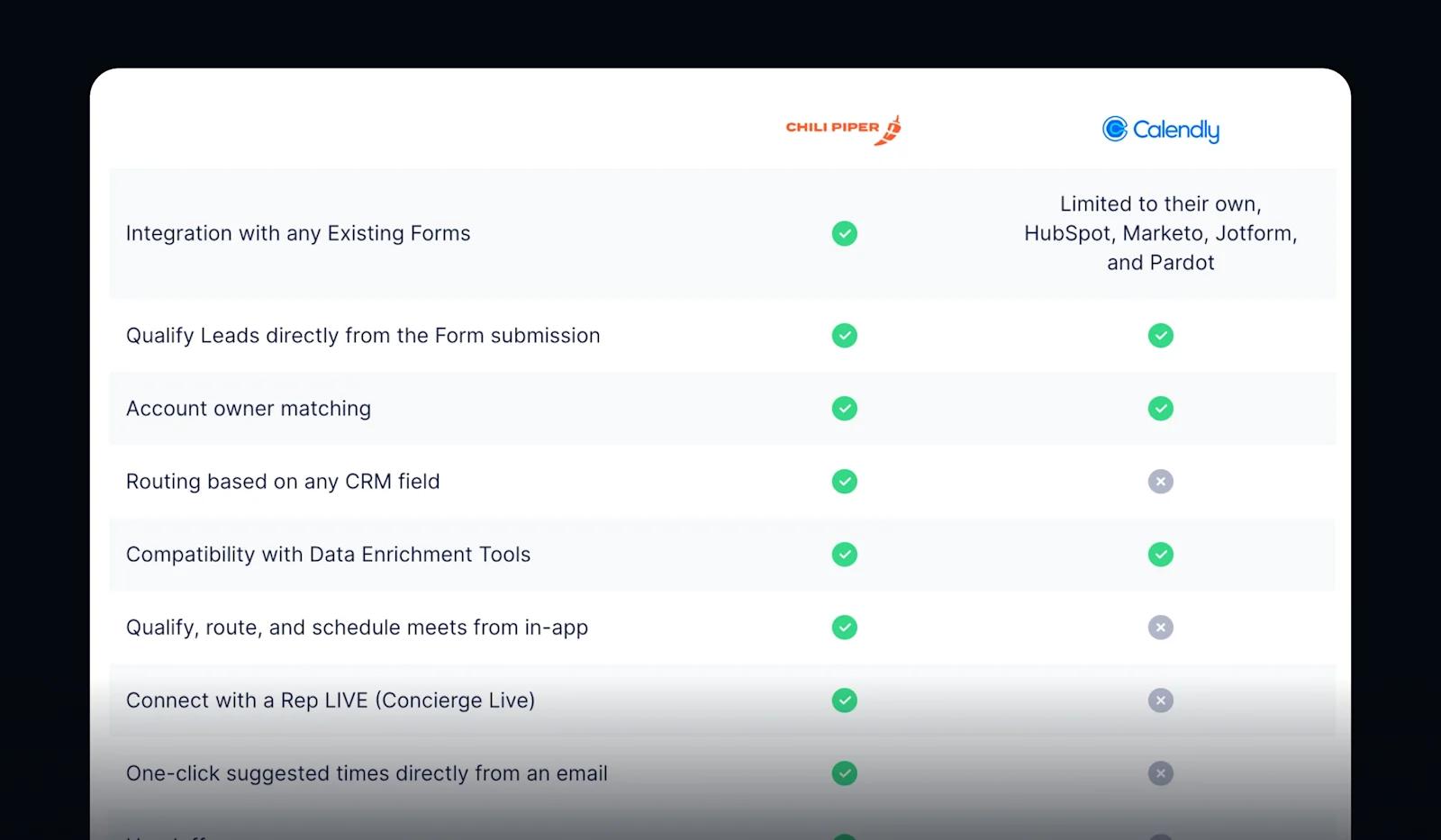This screenshot has width=1441, height=840.
Task: Click Calendly gray X for Concierge Live row
Action: 1160,700
